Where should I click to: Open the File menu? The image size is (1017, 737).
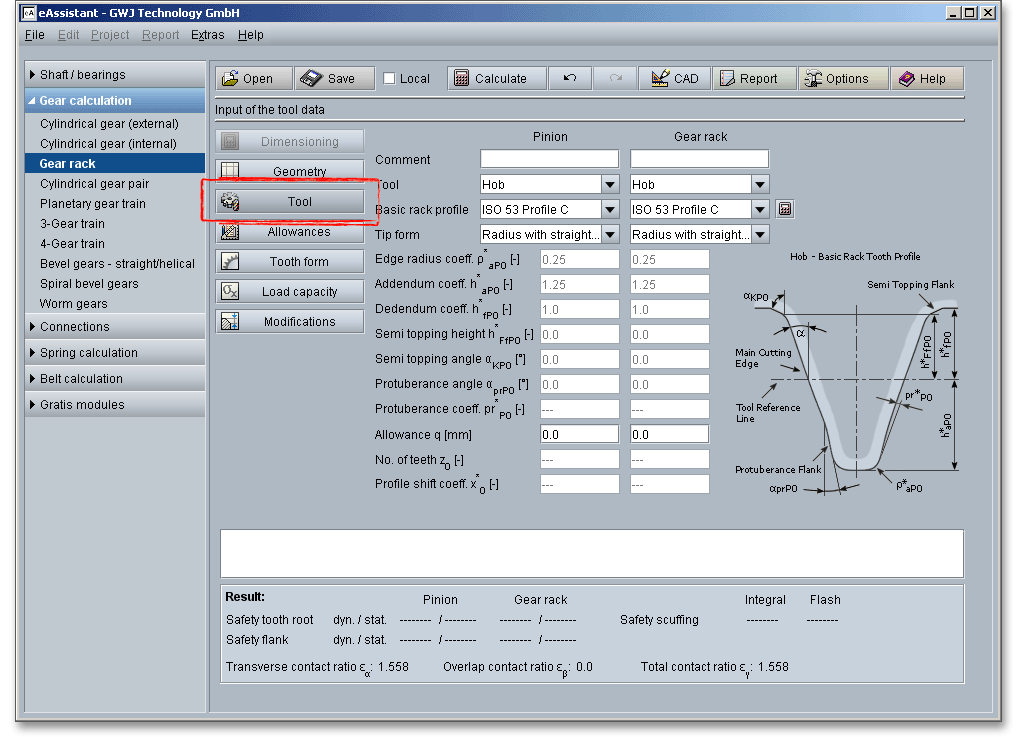click(x=34, y=35)
